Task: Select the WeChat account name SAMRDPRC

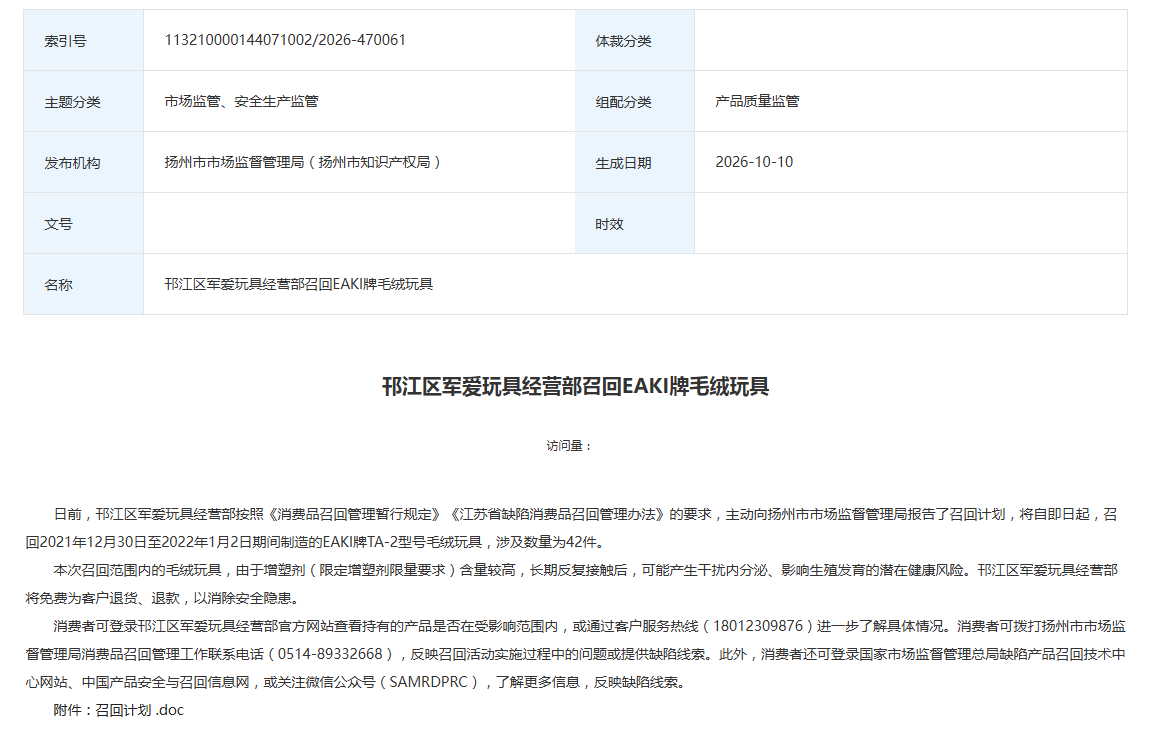Action: coord(429,682)
